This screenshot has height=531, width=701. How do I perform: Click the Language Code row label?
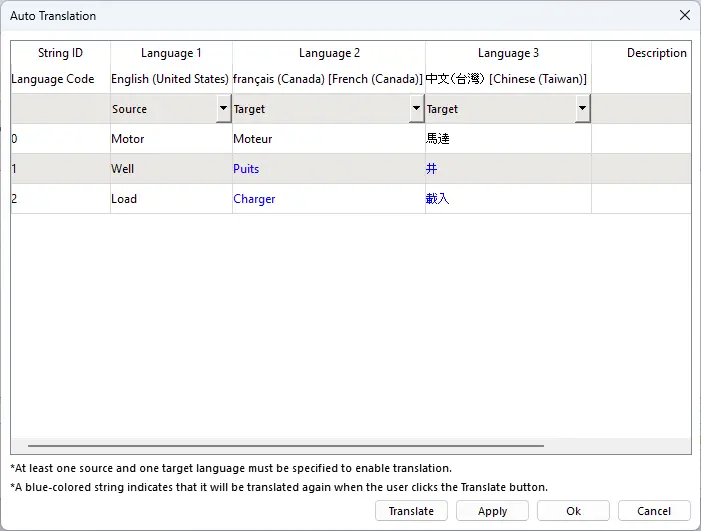pyautogui.click(x=53, y=79)
